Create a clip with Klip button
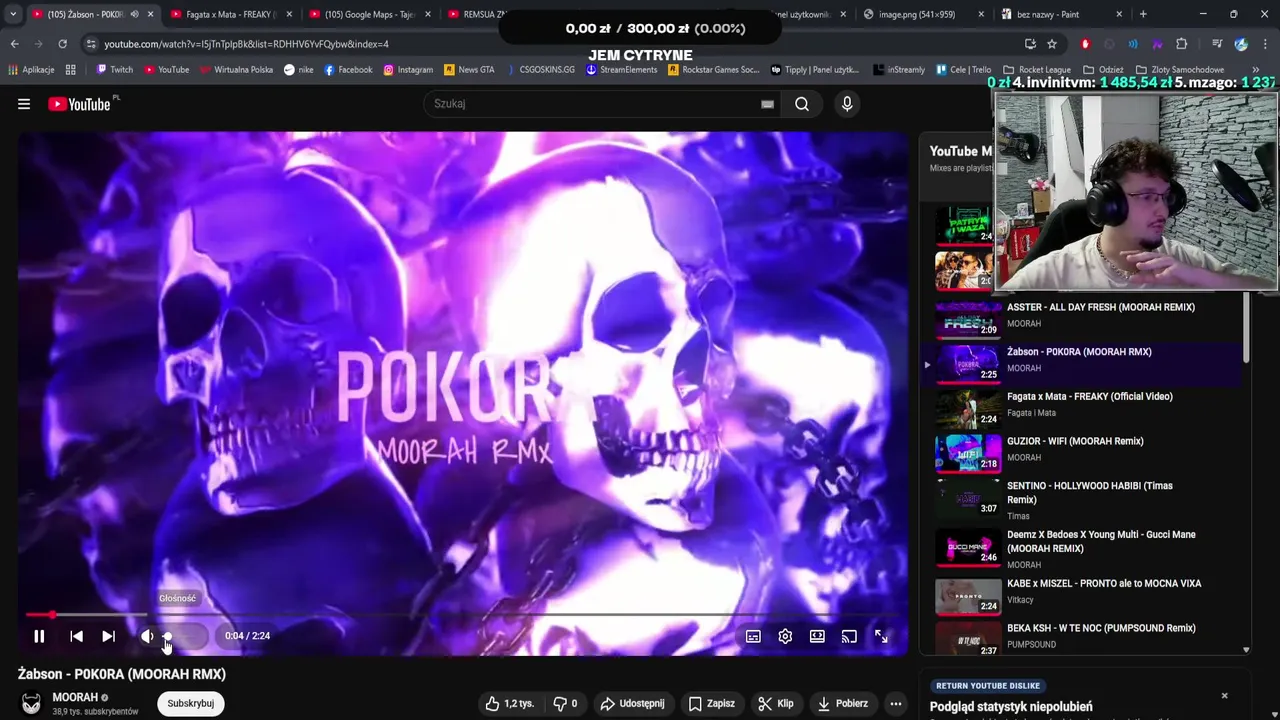Screen dimensions: 1280x720 (776, 703)
